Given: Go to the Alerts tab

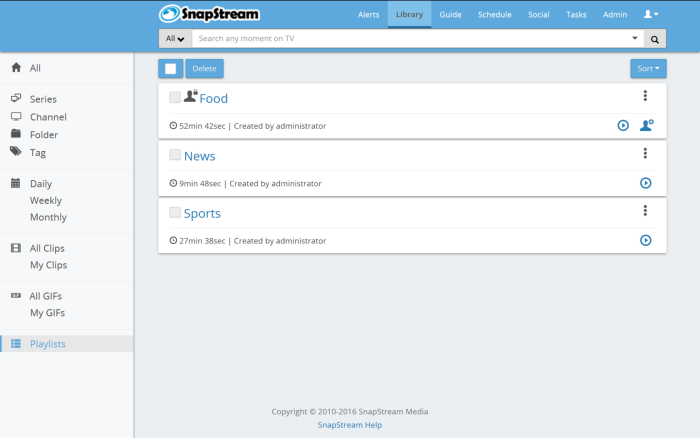Looking at the screenshot, I should tap(368, 14).
